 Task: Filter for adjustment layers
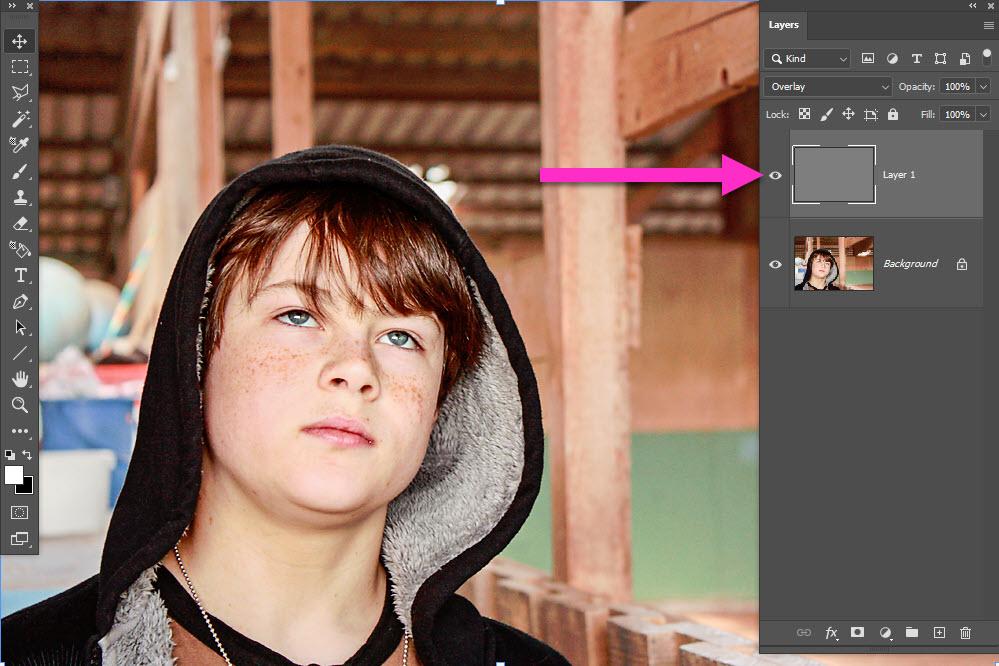pos(892,59)
